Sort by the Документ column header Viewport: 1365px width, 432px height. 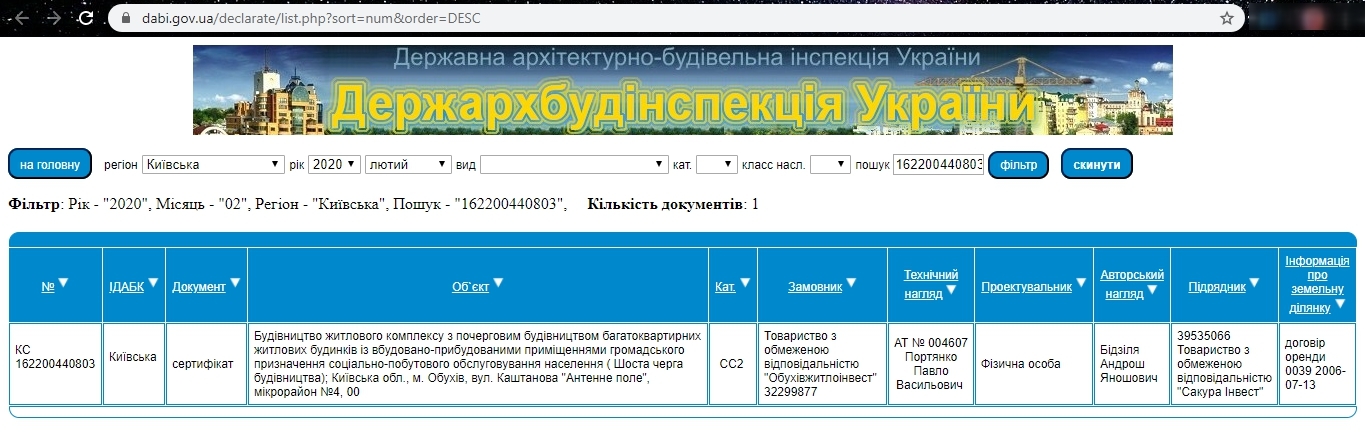pyautogui.click(x=199, y=286)
